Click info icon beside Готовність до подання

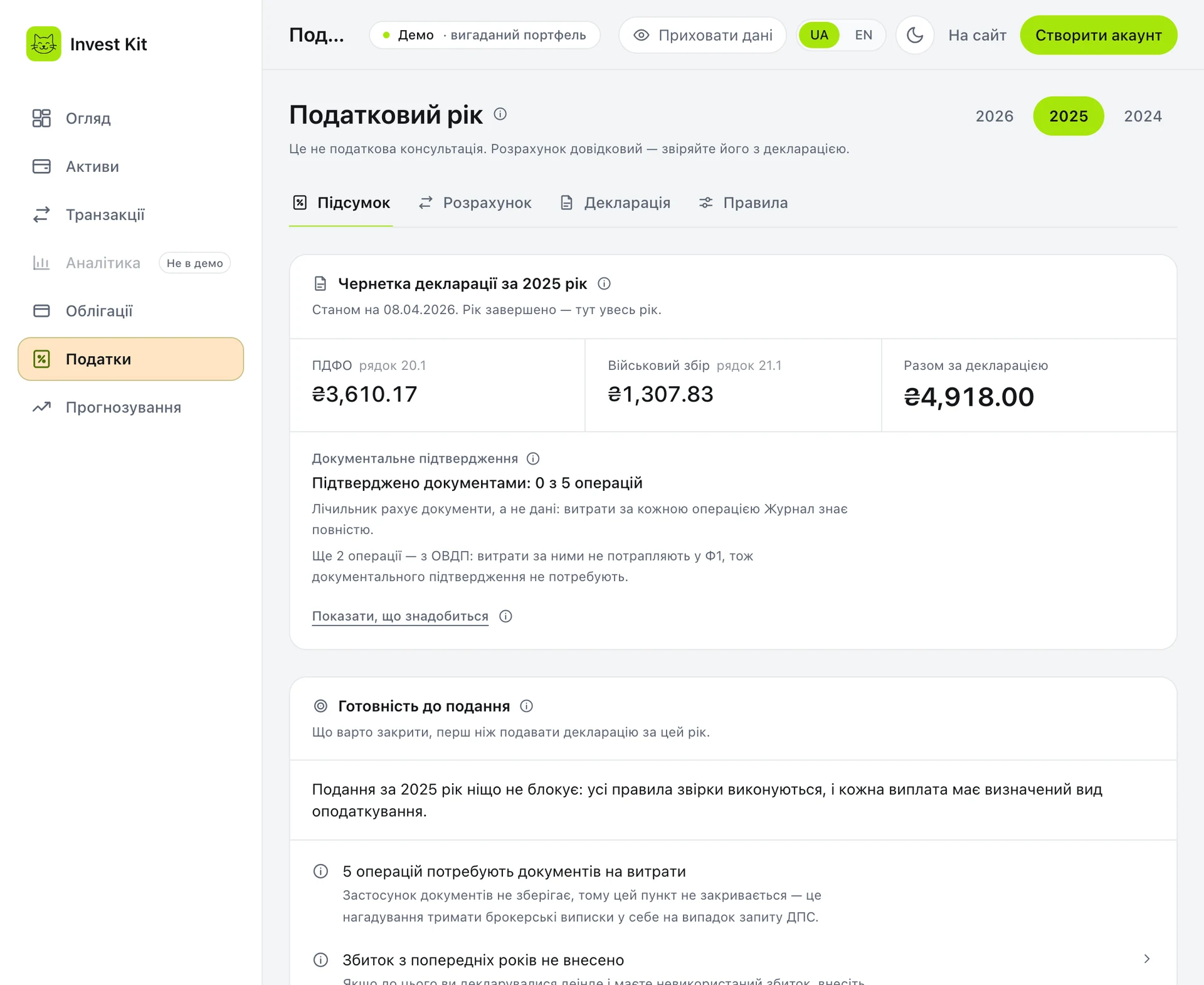(x=527, y=706)
